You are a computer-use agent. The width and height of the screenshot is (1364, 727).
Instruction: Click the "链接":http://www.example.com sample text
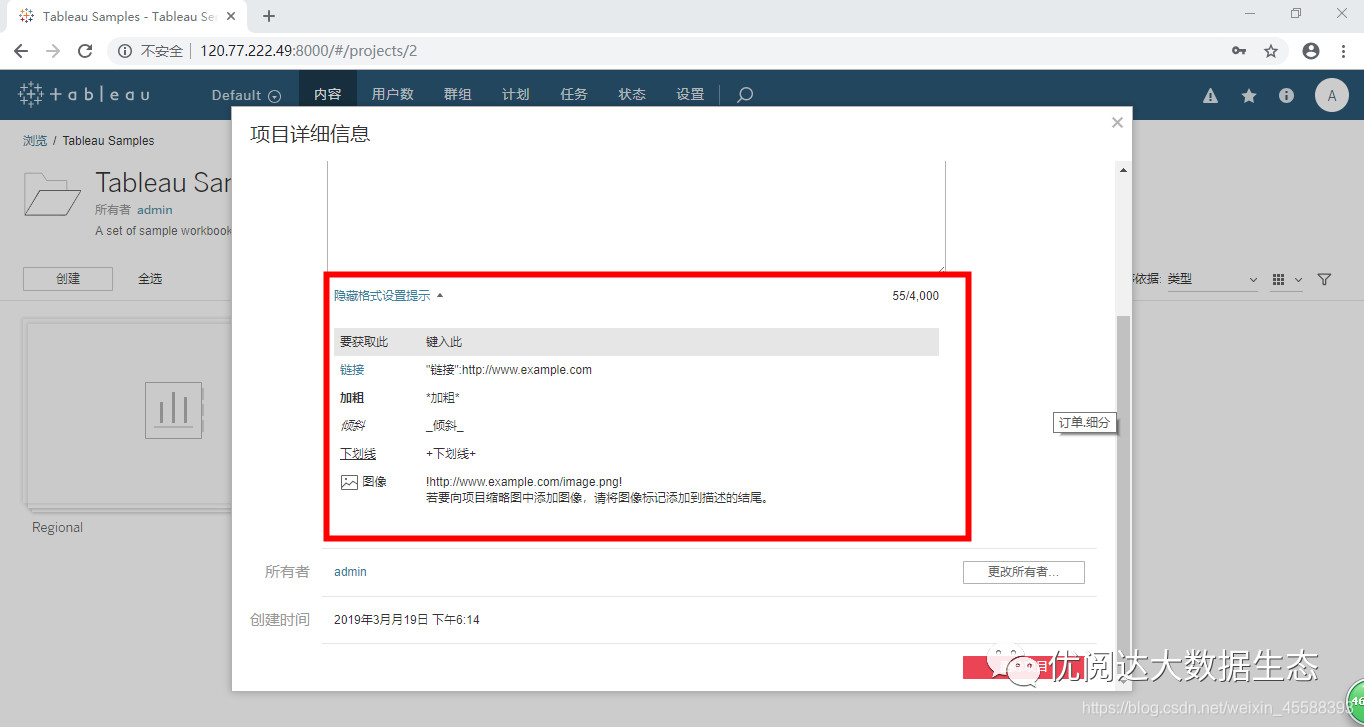[509, 370]
